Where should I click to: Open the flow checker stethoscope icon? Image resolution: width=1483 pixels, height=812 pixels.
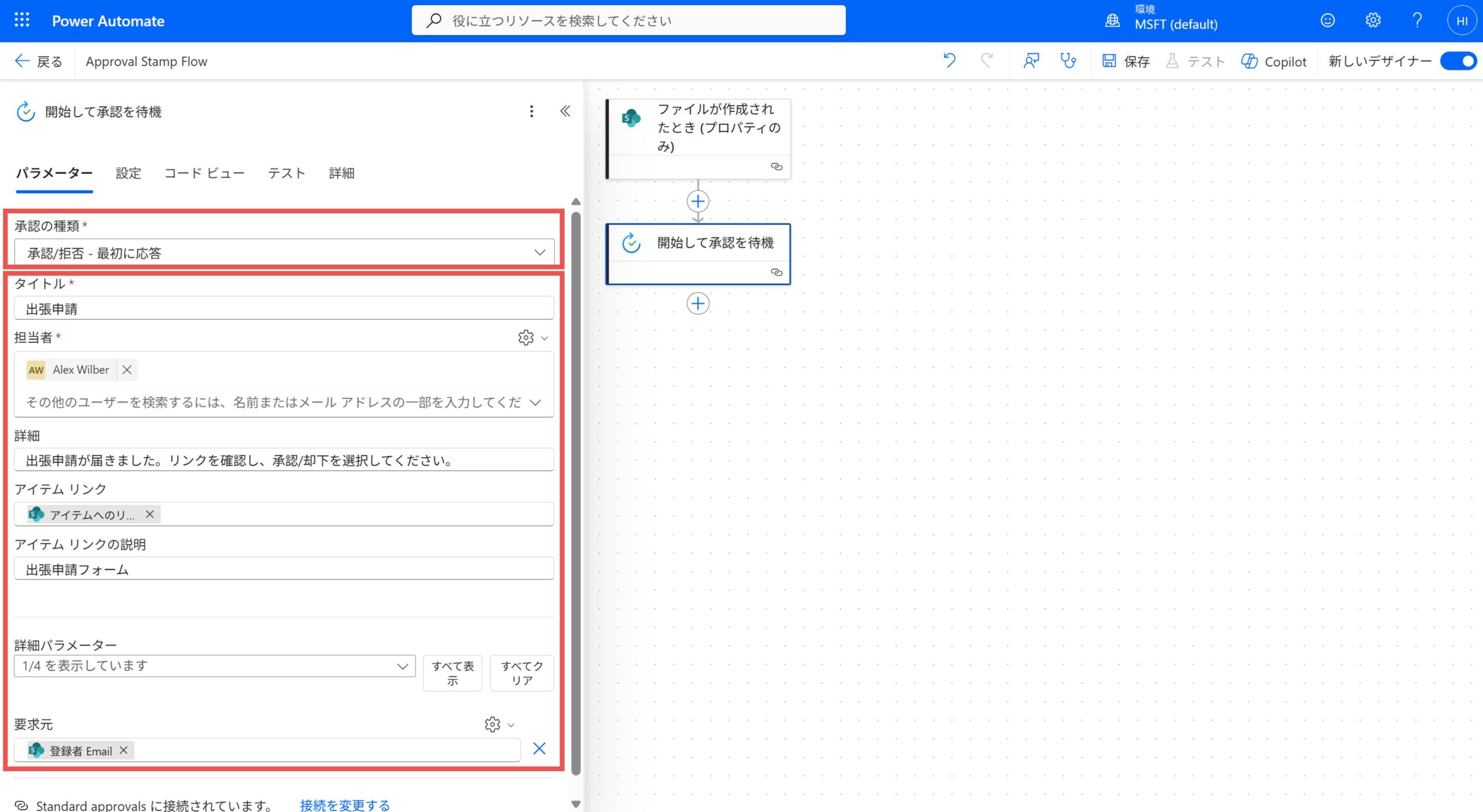pos(1069,61)
